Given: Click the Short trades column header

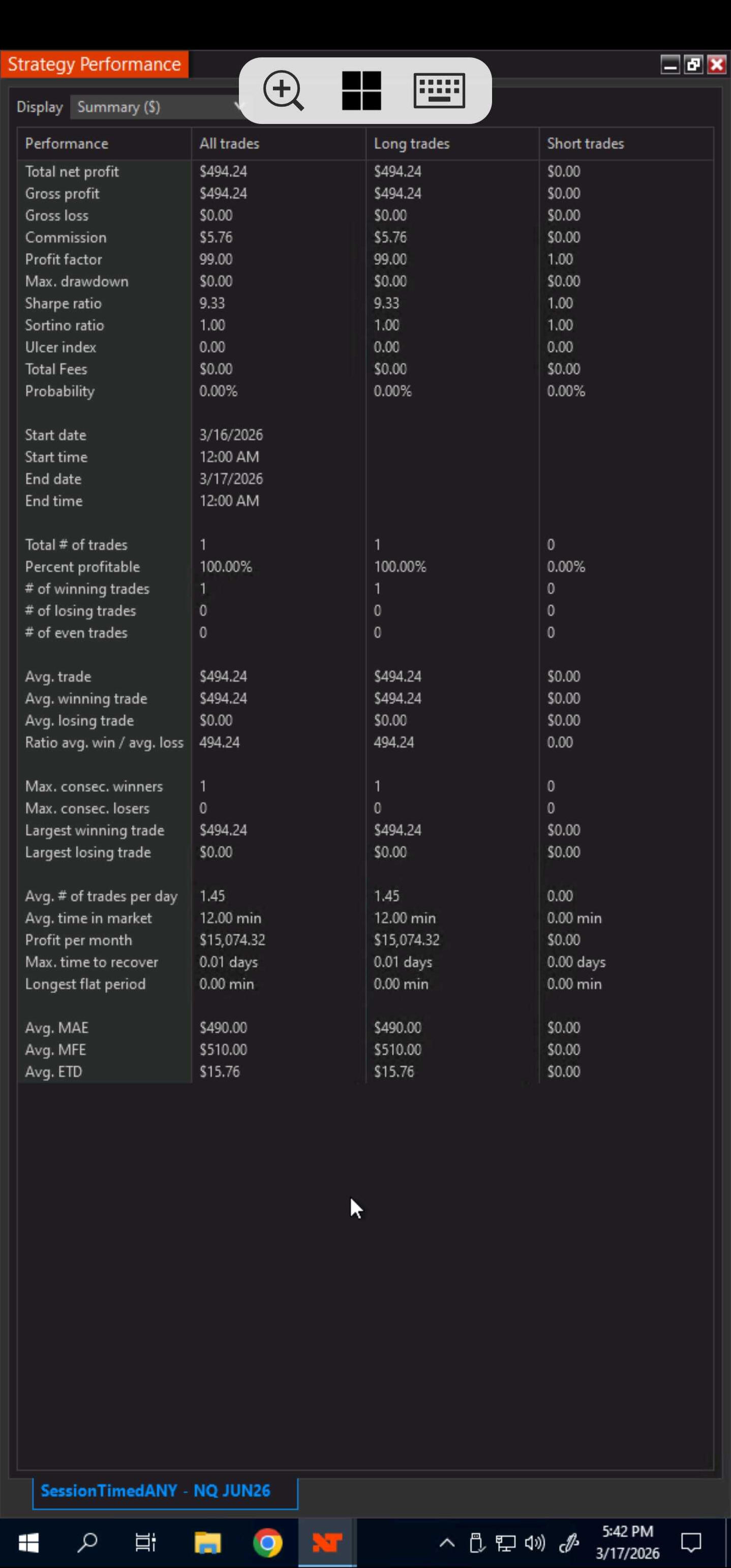Looking at the screenshot, I should tap(585, 144).
